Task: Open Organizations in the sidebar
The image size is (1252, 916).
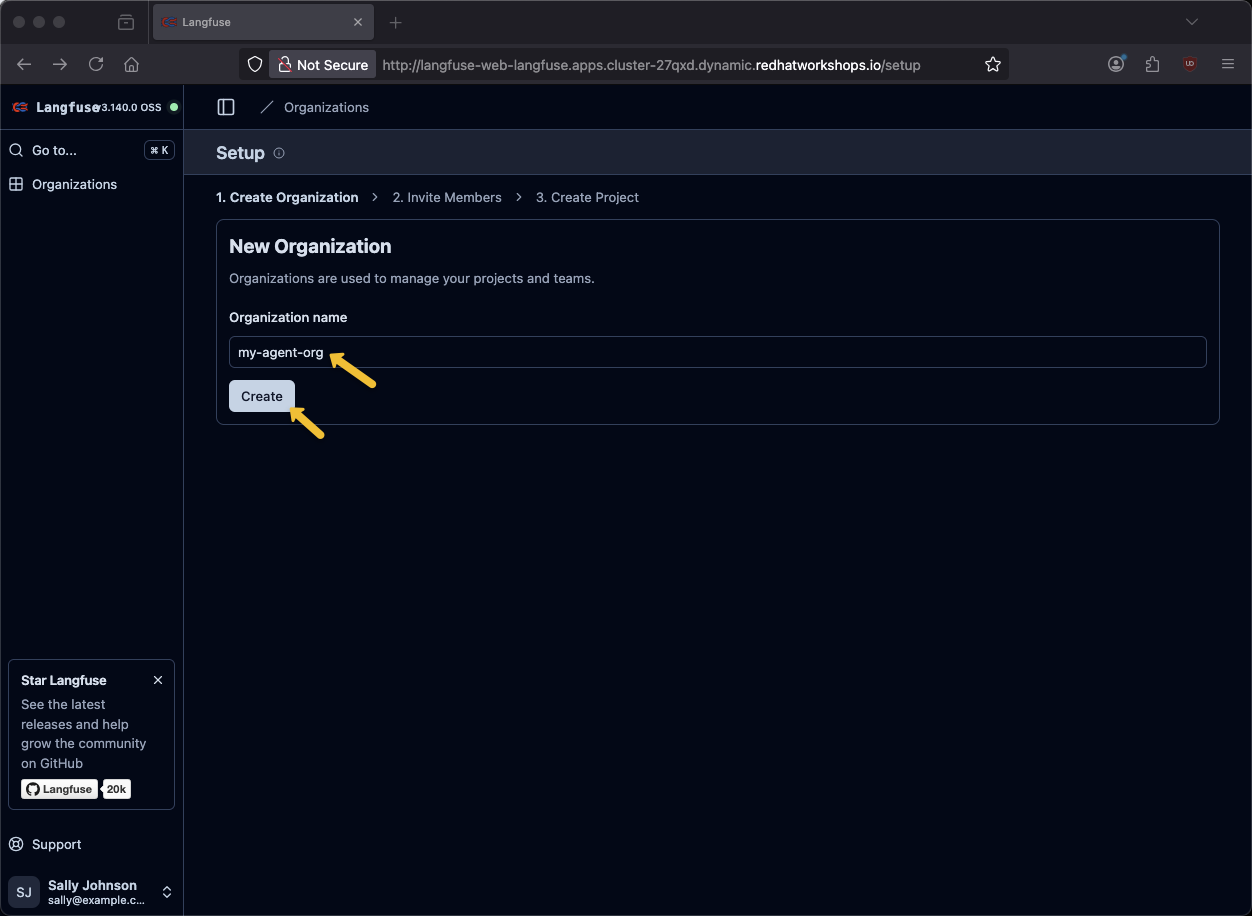Action: click(74, 184)
